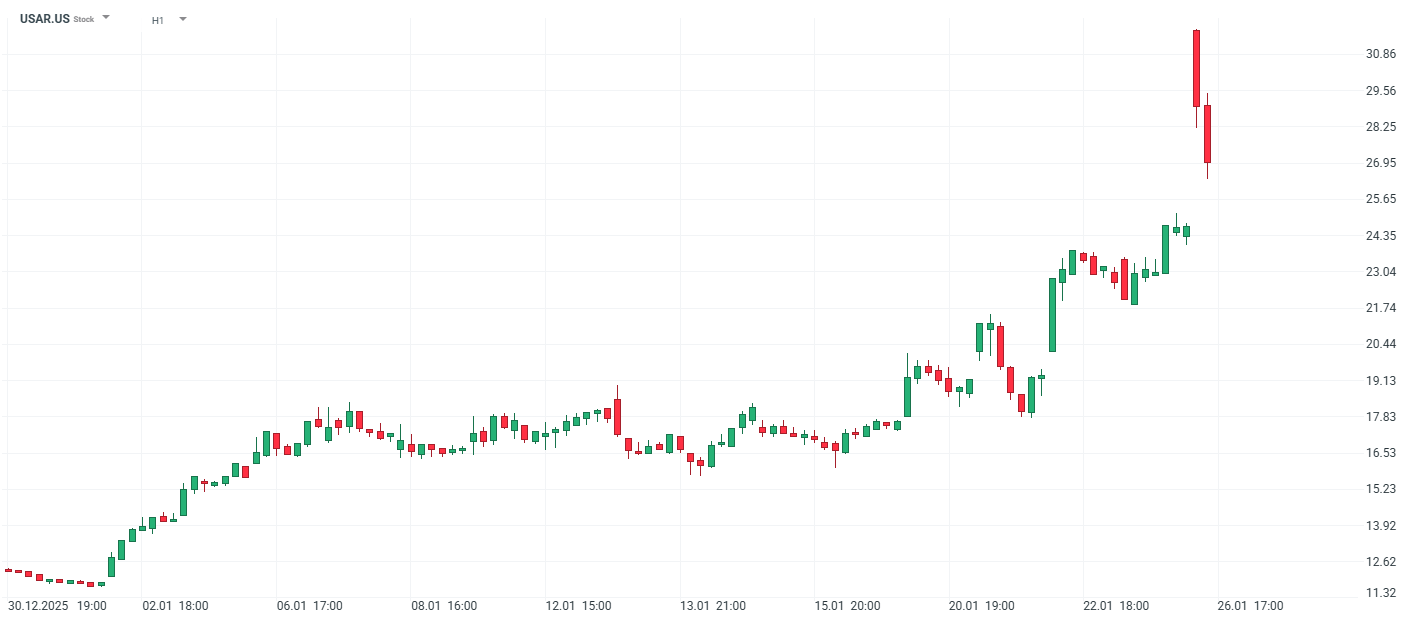Click the 22.01 18:00 time label
The height and width of the screenshot is (623, 1426).
(x=1117, y=606)
